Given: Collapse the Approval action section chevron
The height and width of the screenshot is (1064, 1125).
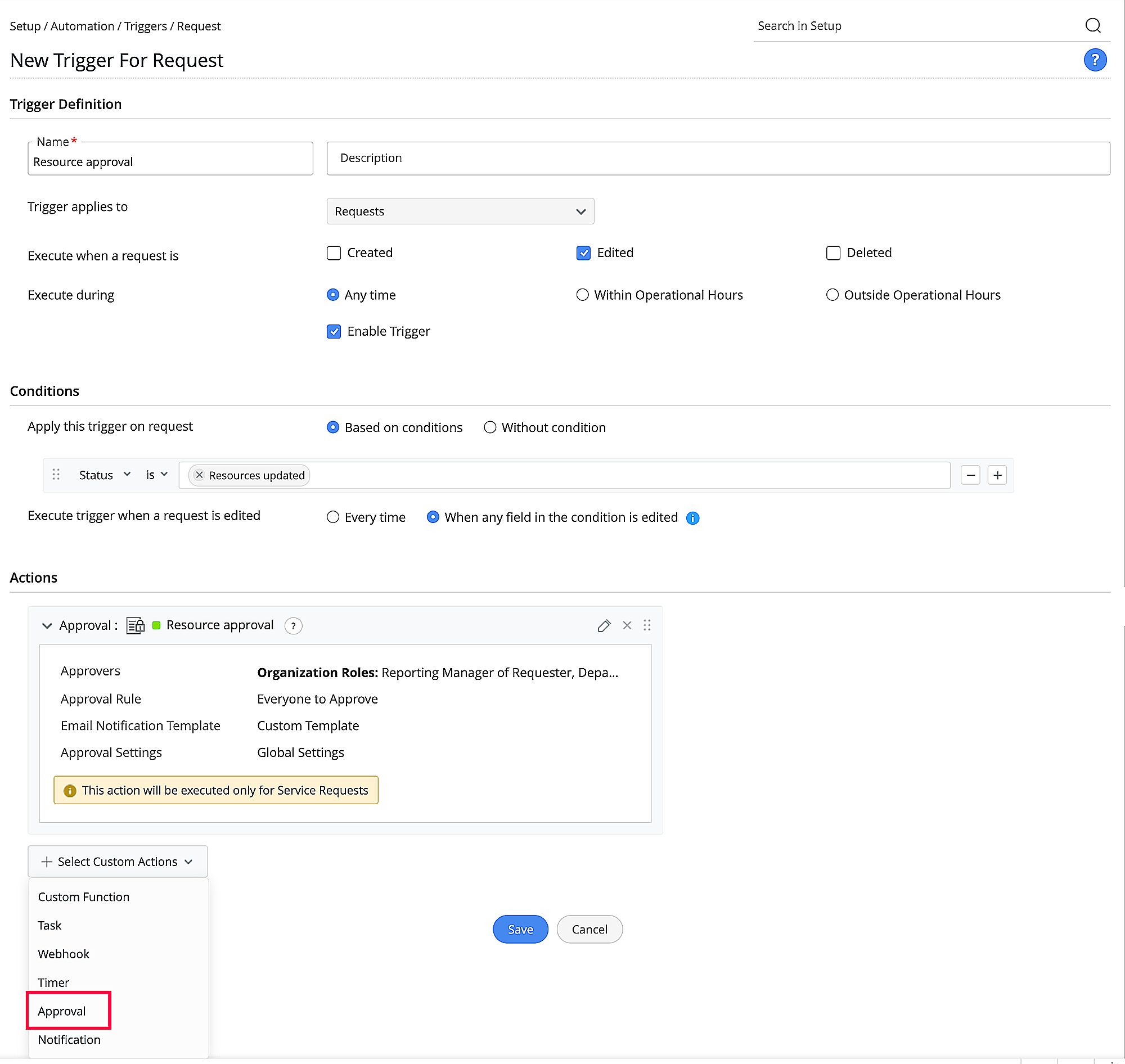Looking at the screenshot, I should 47,625.
